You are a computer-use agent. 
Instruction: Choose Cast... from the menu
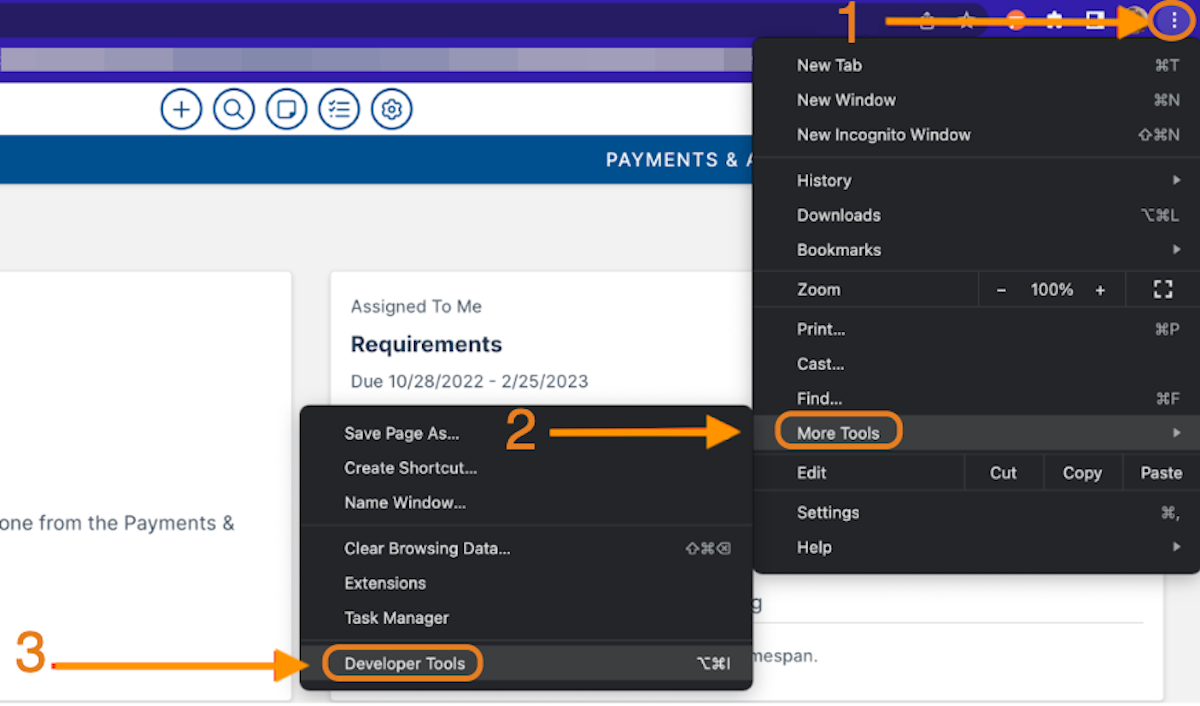tap(820, 364)
